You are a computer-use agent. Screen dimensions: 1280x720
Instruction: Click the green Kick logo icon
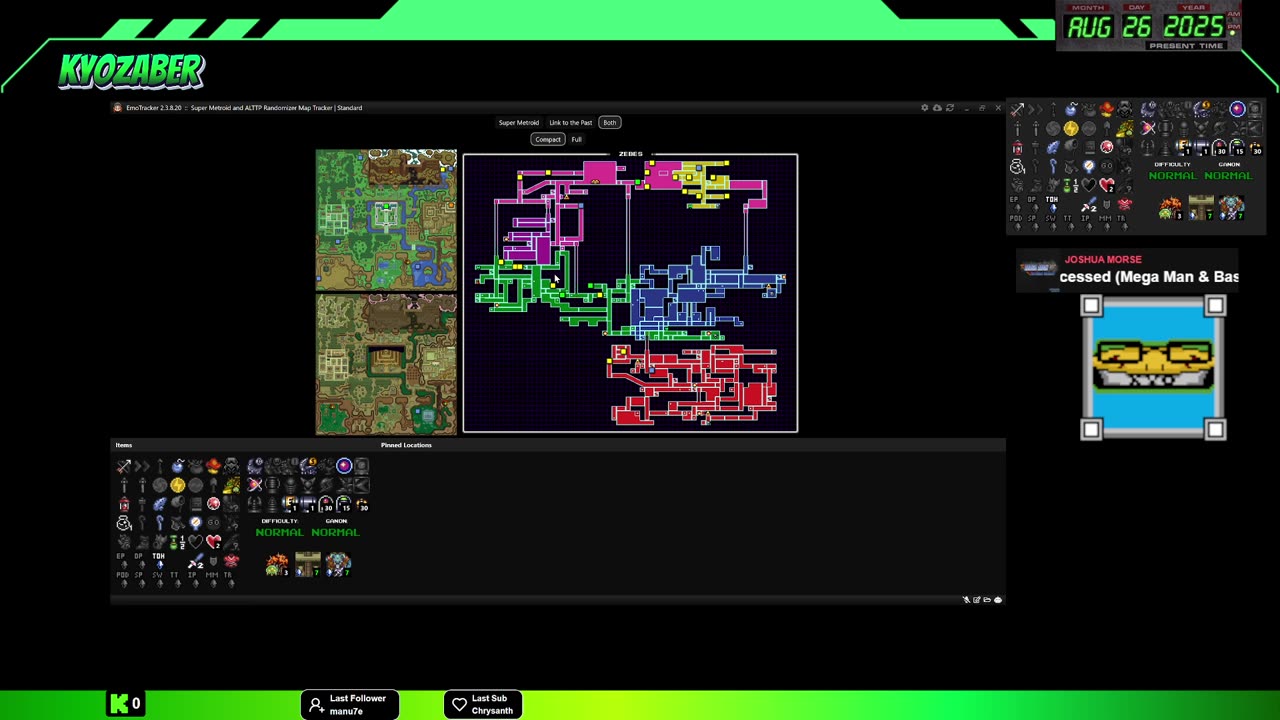(119, 704)
